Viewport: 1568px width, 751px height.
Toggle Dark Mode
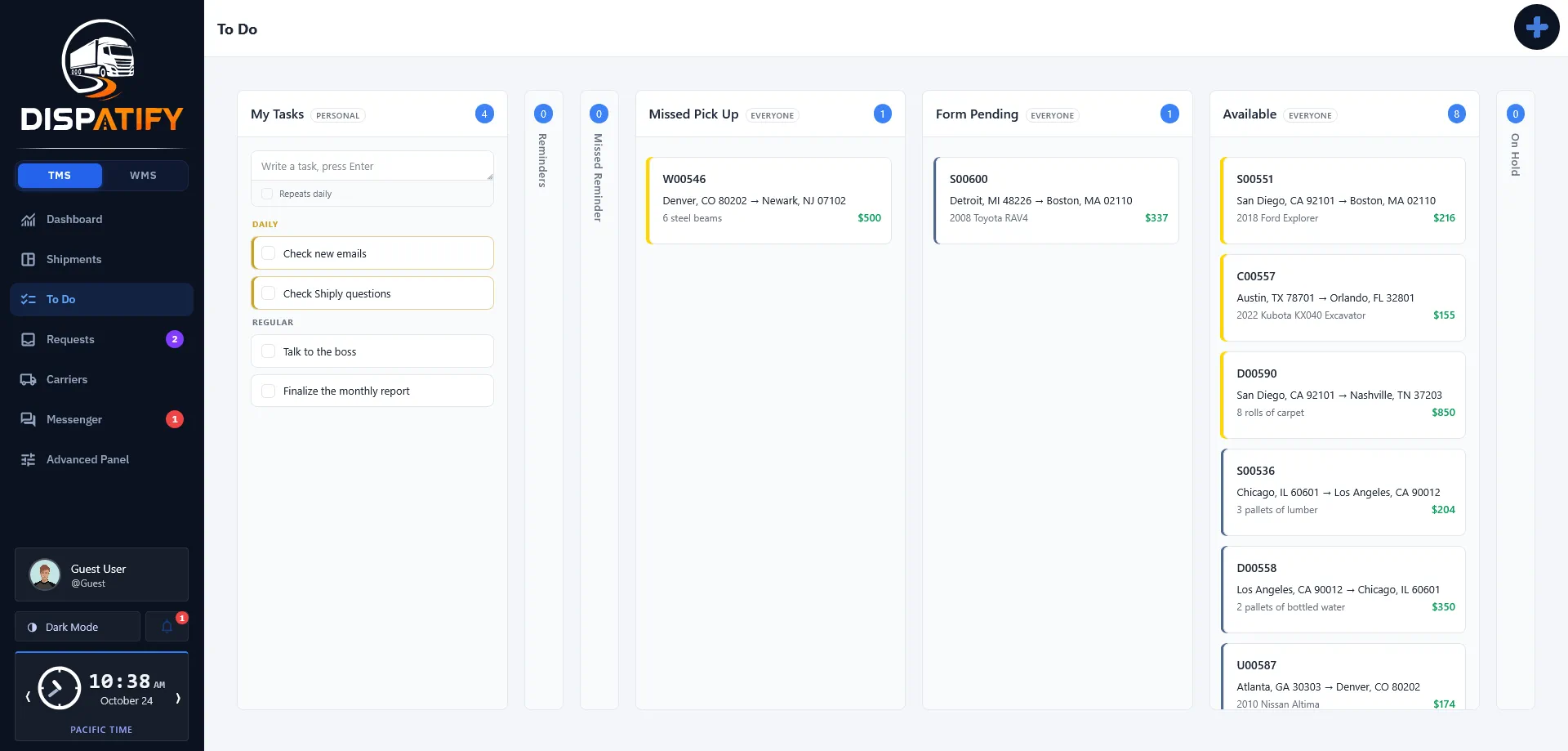(78, 627)
